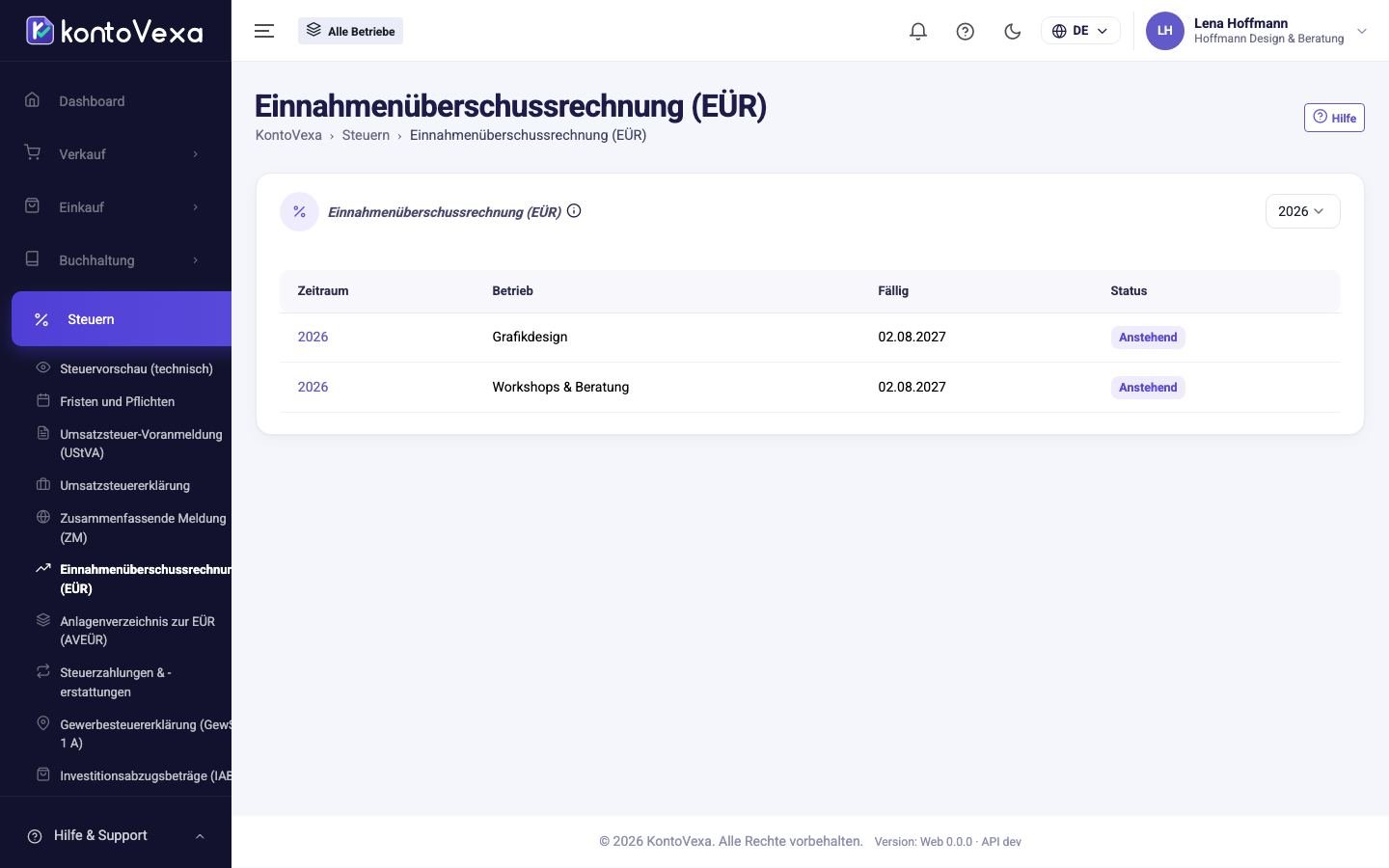Click the Hilfe button
Viewport: 1389px width, 868px height.
[1334, 118]
